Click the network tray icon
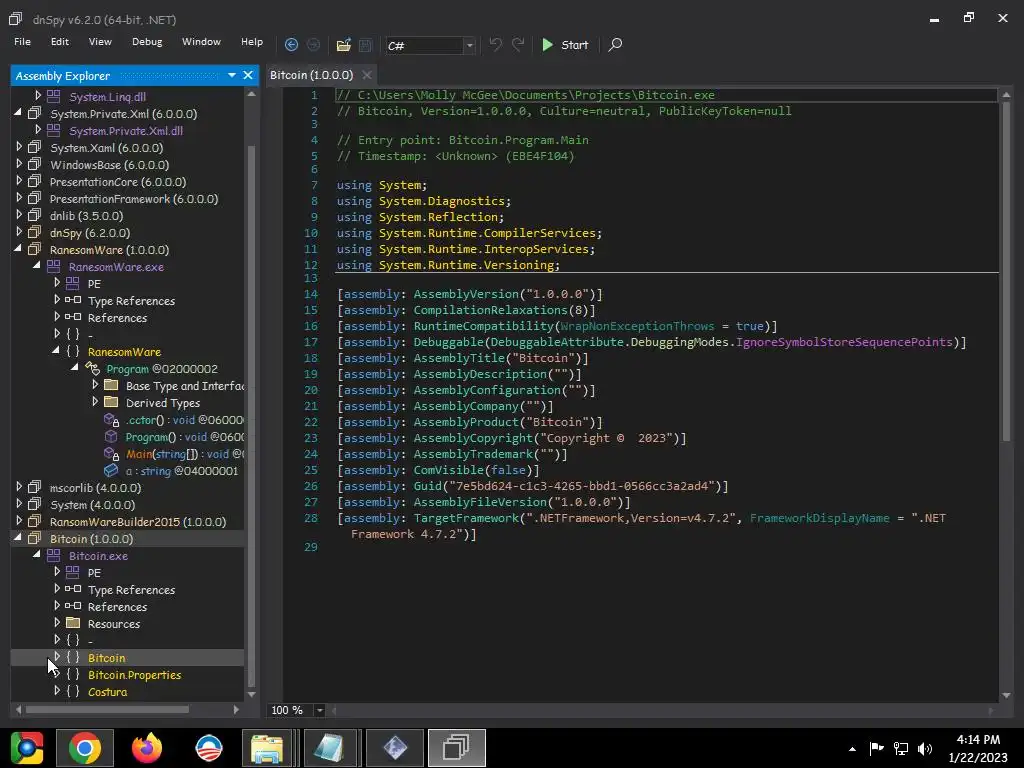1024x768 pixels. [x=901, y=748]
